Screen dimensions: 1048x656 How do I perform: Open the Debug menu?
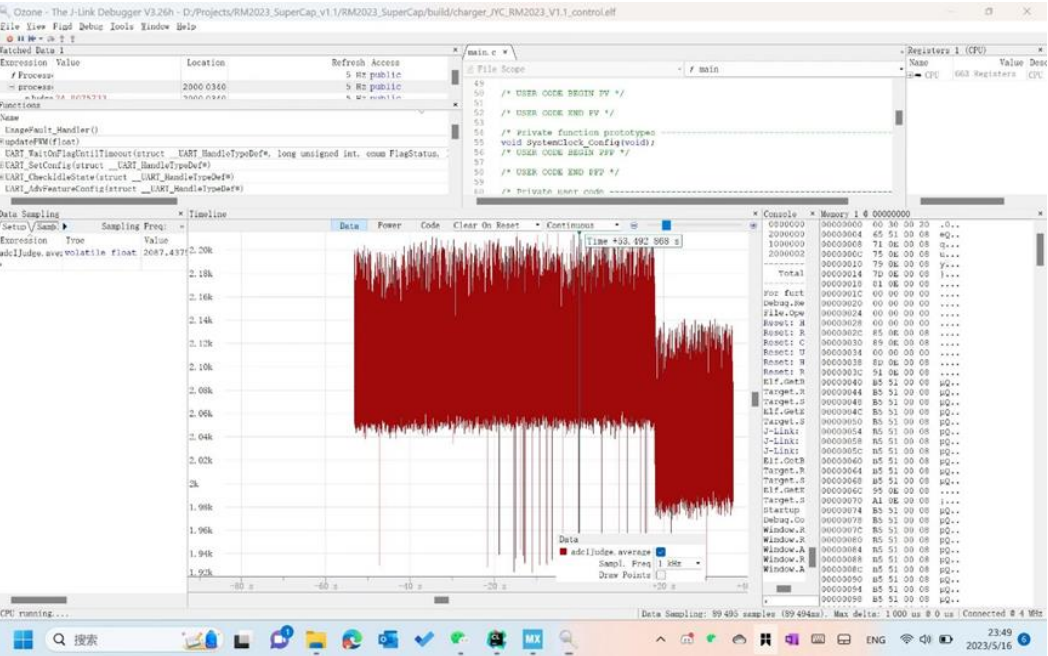[90, 26]
